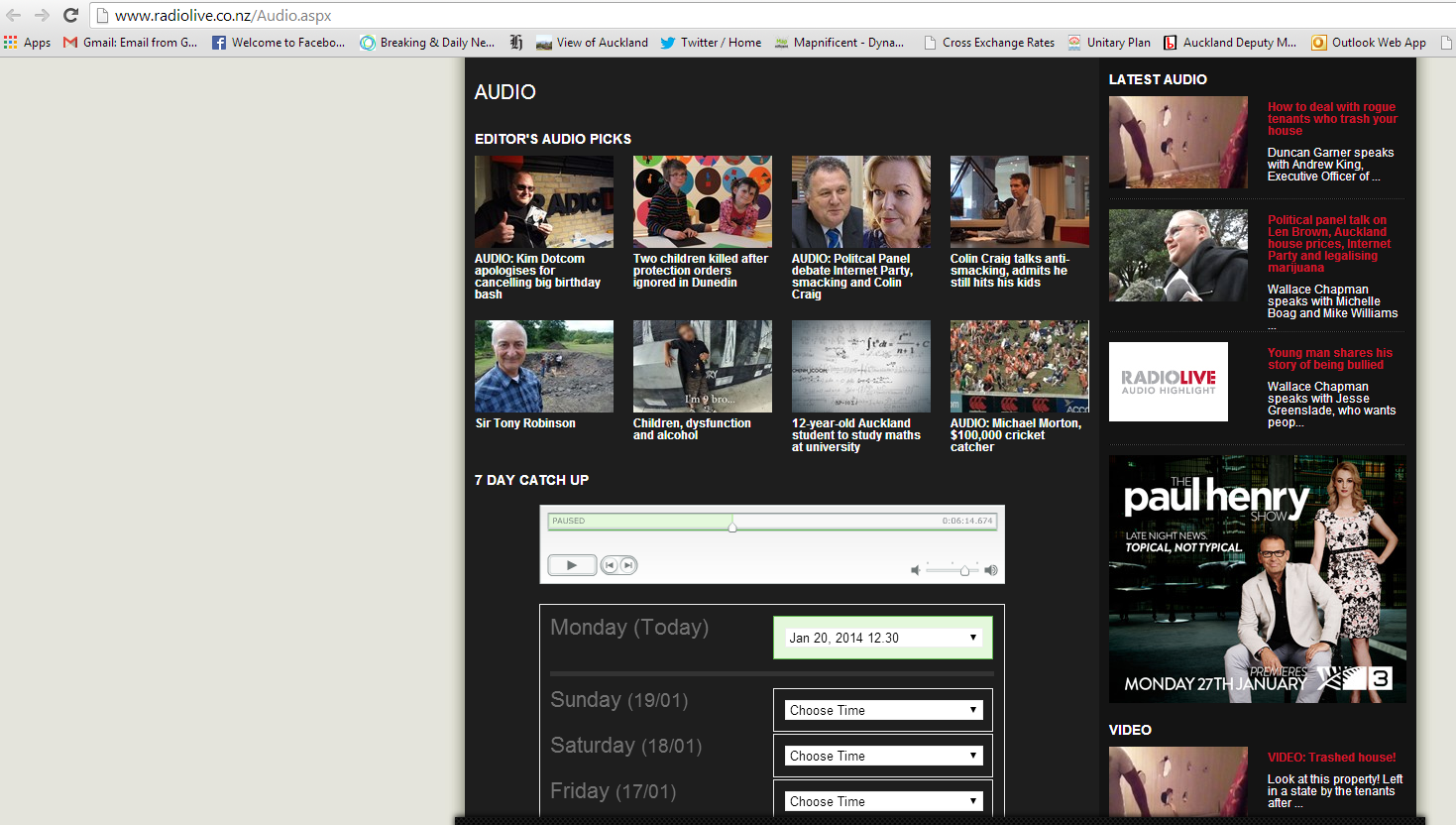Image resolution: width=1456 pixels, height=825 pixels.
Task: Open Gmail bookmark in bookmarks bar
Action: (x=130, y=43)
